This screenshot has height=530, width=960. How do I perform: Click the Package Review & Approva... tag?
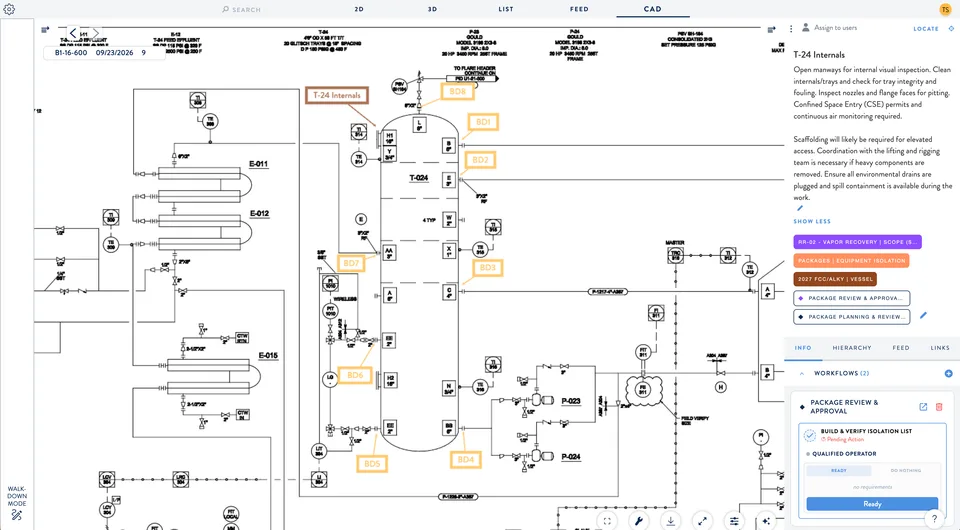pos(852,298)
